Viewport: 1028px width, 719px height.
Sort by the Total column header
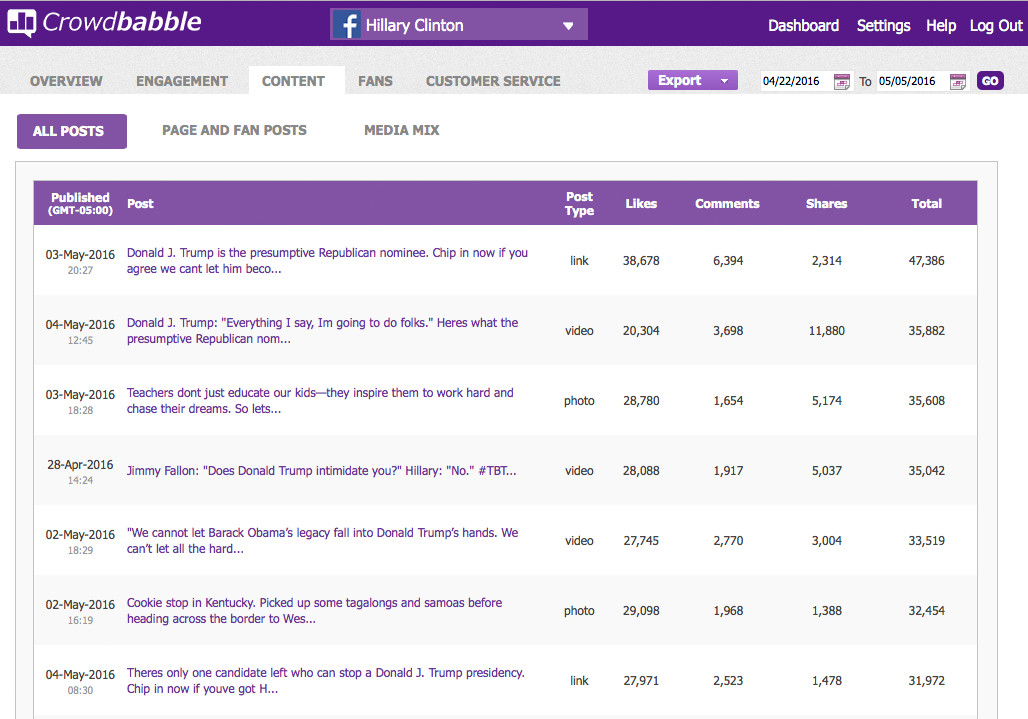click(926, 204)
